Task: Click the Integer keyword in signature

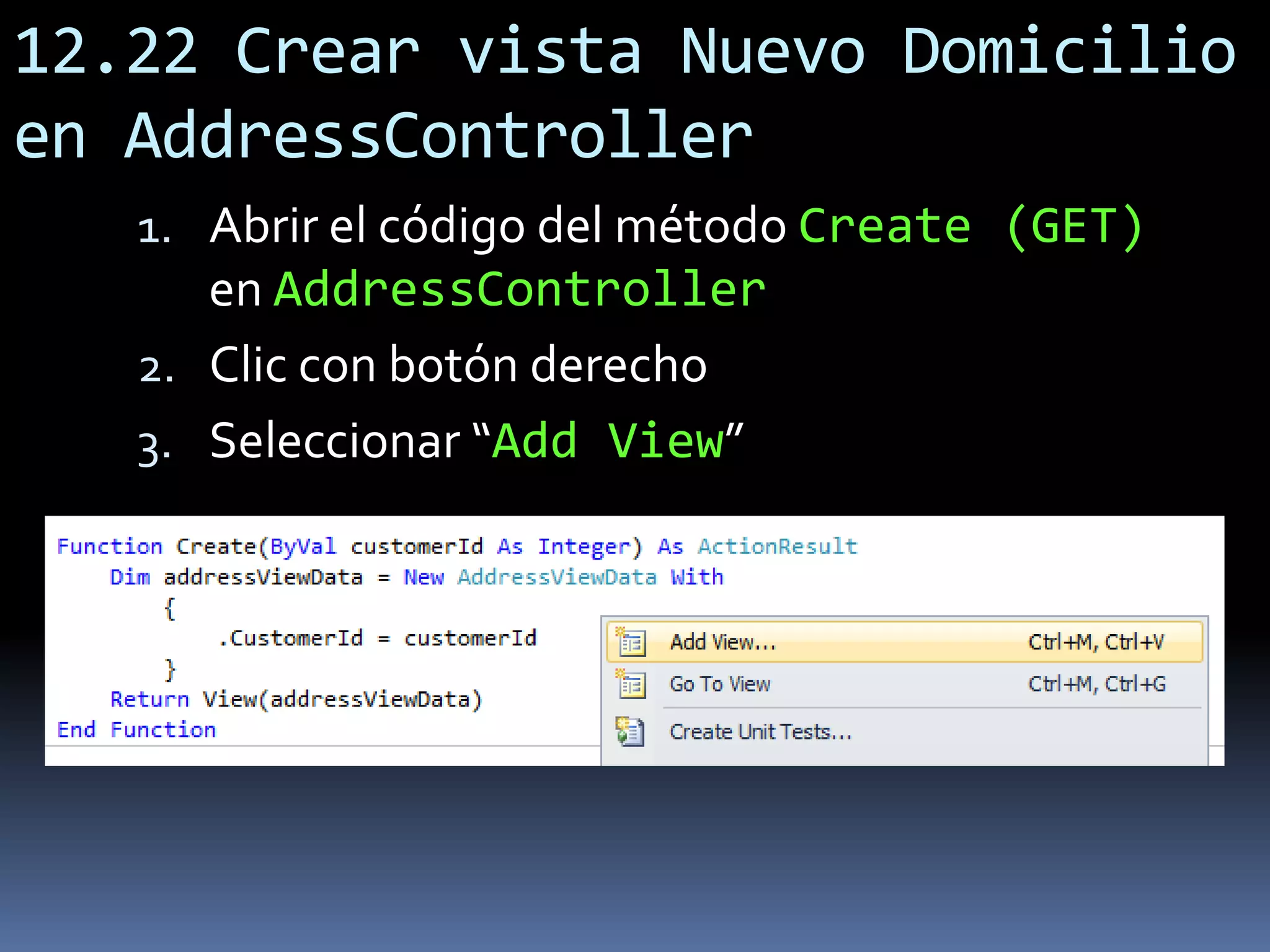Action: tap(583, 547)
